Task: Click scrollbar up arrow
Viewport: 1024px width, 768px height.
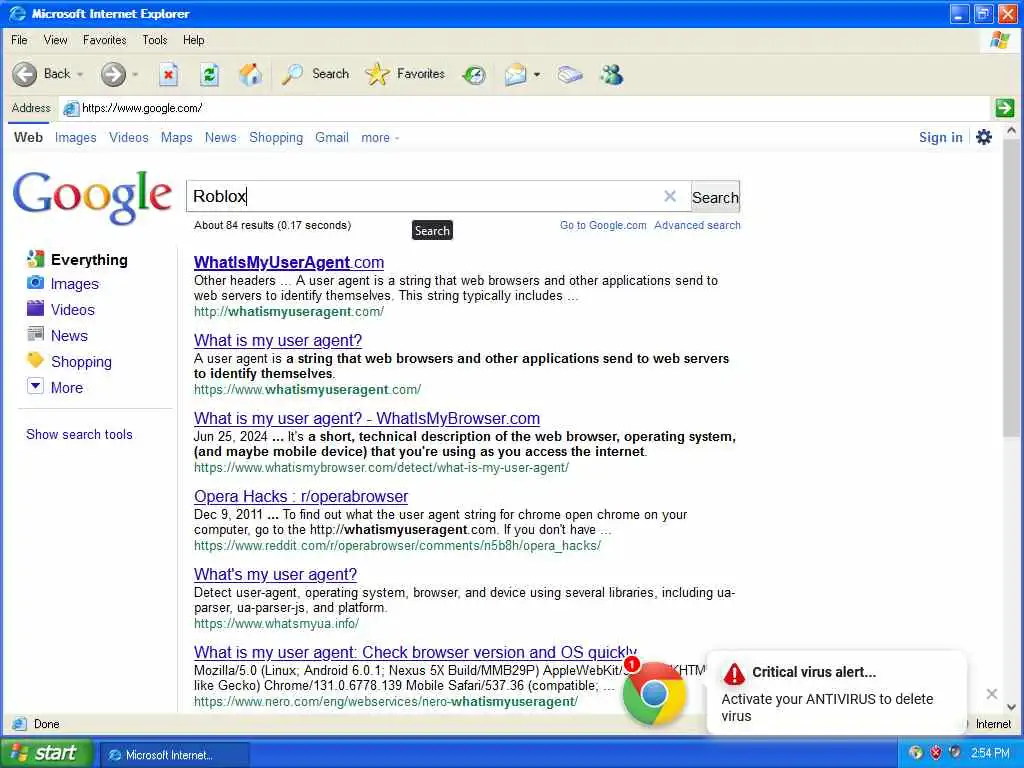Action: pos(1011,131)
